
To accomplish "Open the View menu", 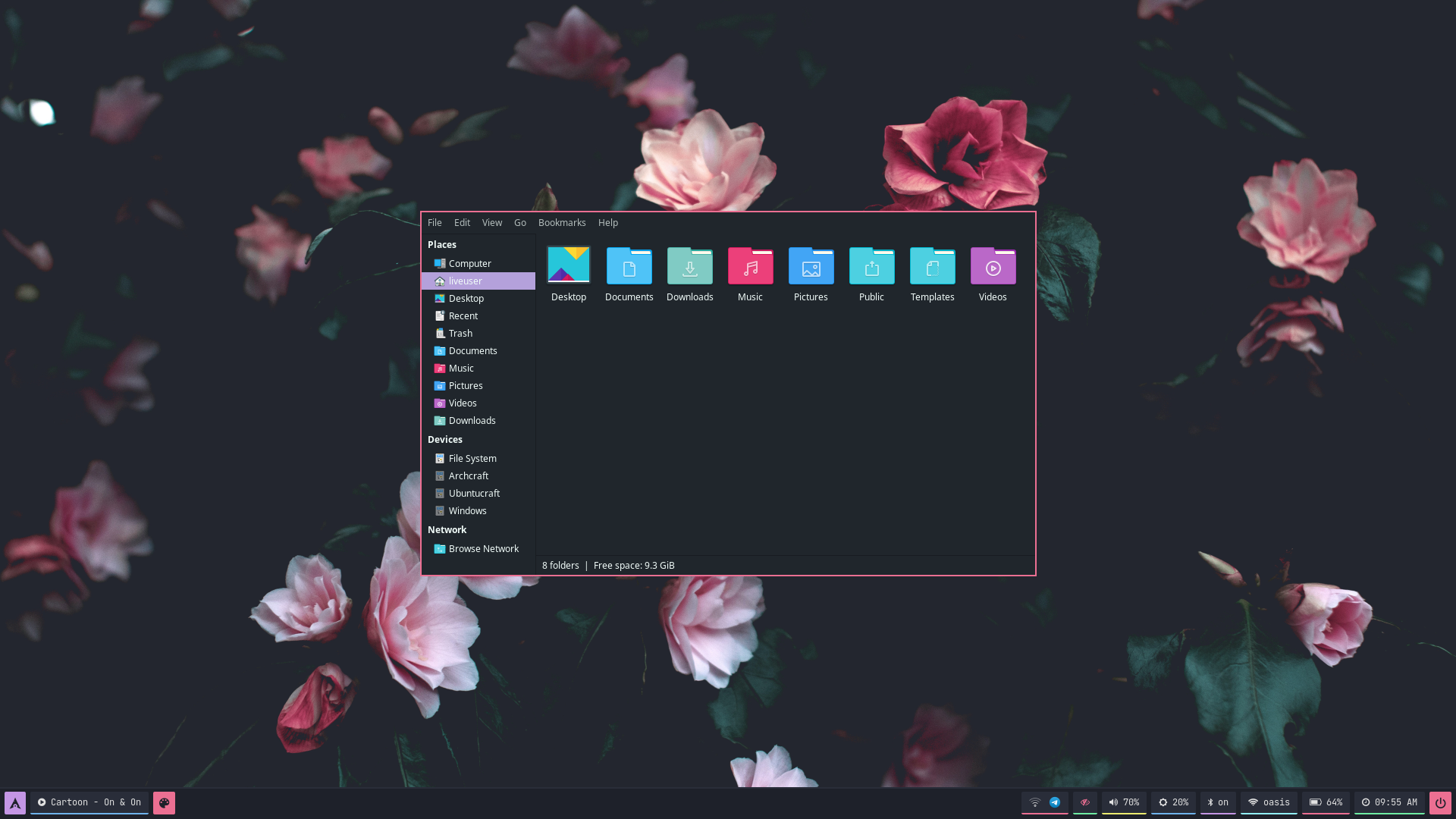I will click(x=491, y=223).
